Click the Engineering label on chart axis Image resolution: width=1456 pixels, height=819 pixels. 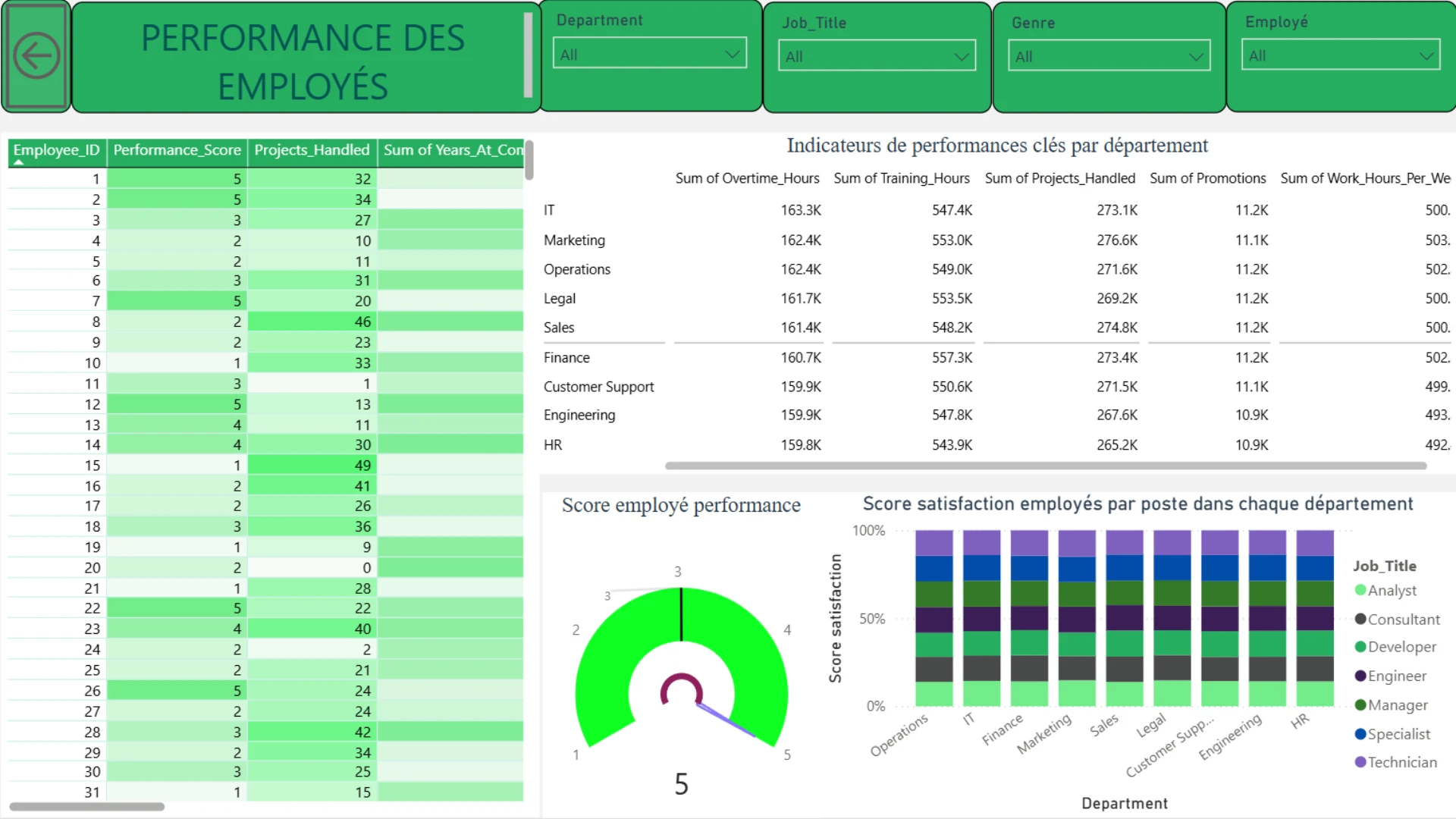pos(1230,736)
